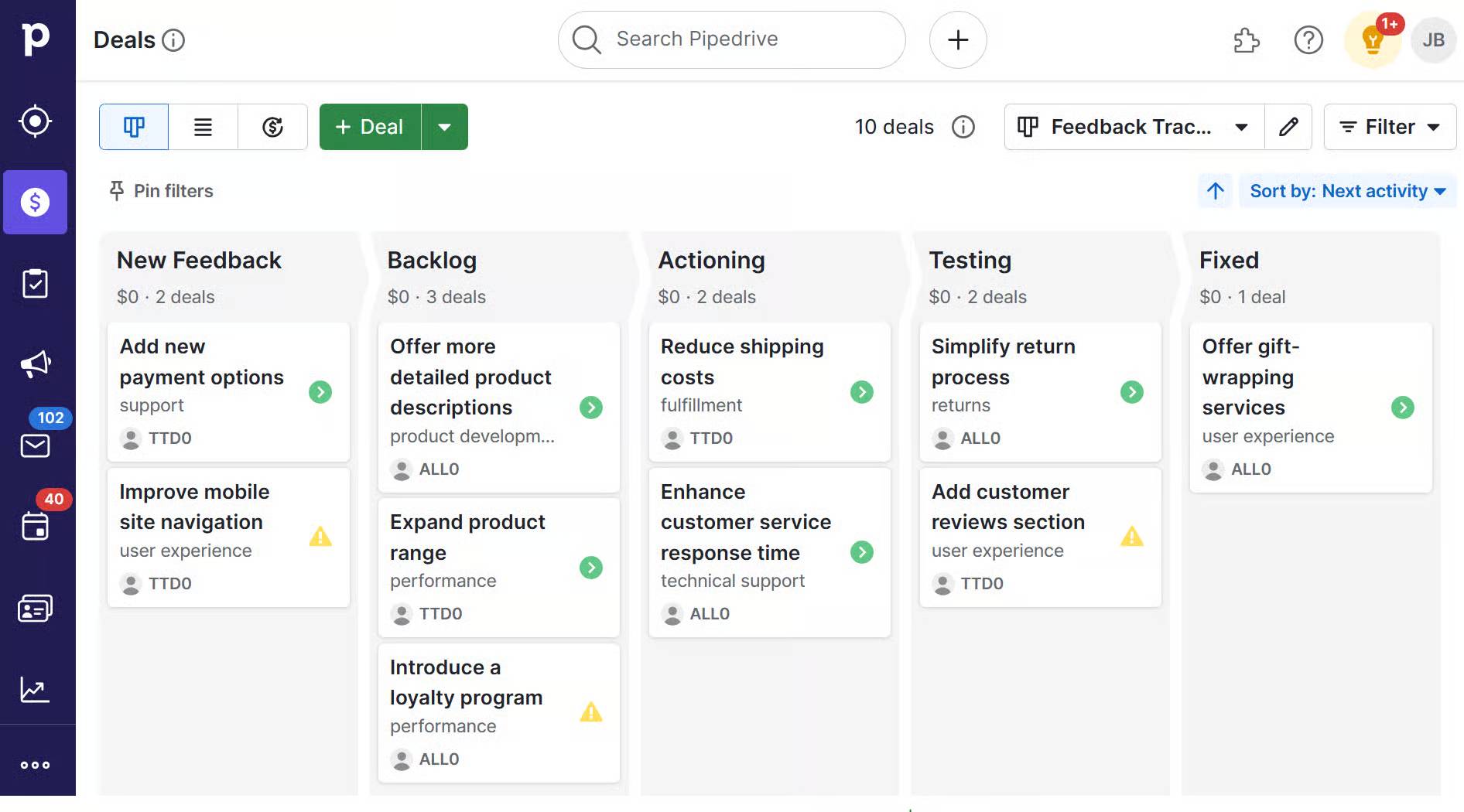This screenshot has height=812, width=1464.
Task: Open the Leads radar icon in sidebar
Action: 36,121
